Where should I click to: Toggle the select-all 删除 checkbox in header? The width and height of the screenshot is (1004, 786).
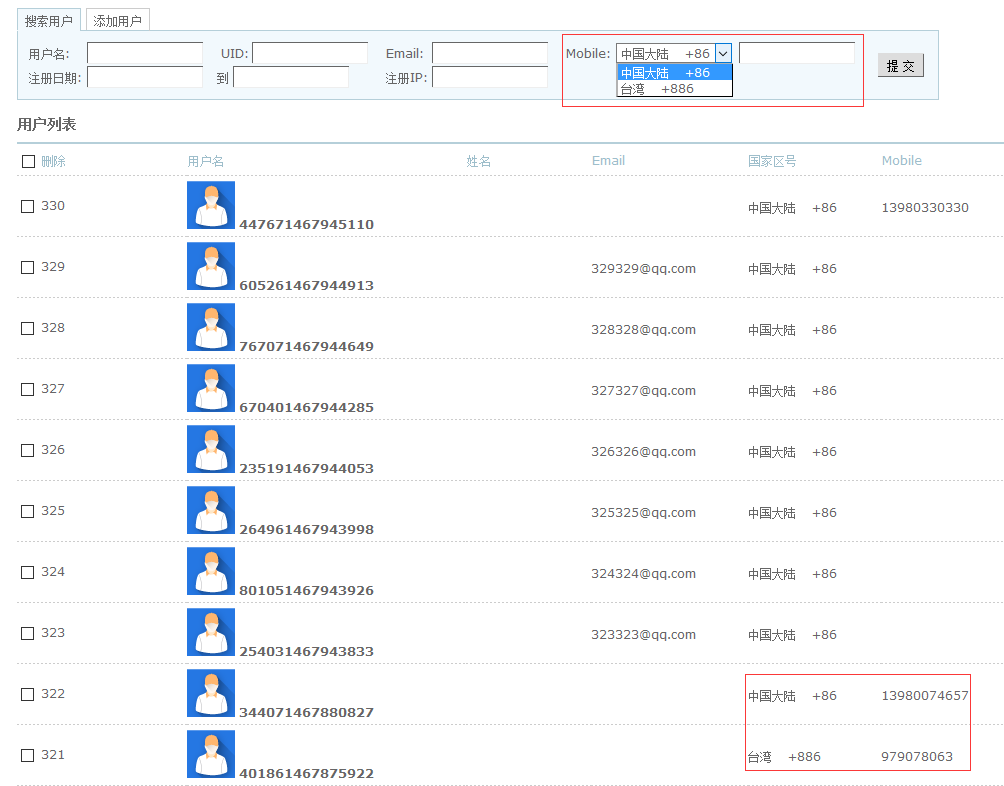pos(28,161)
